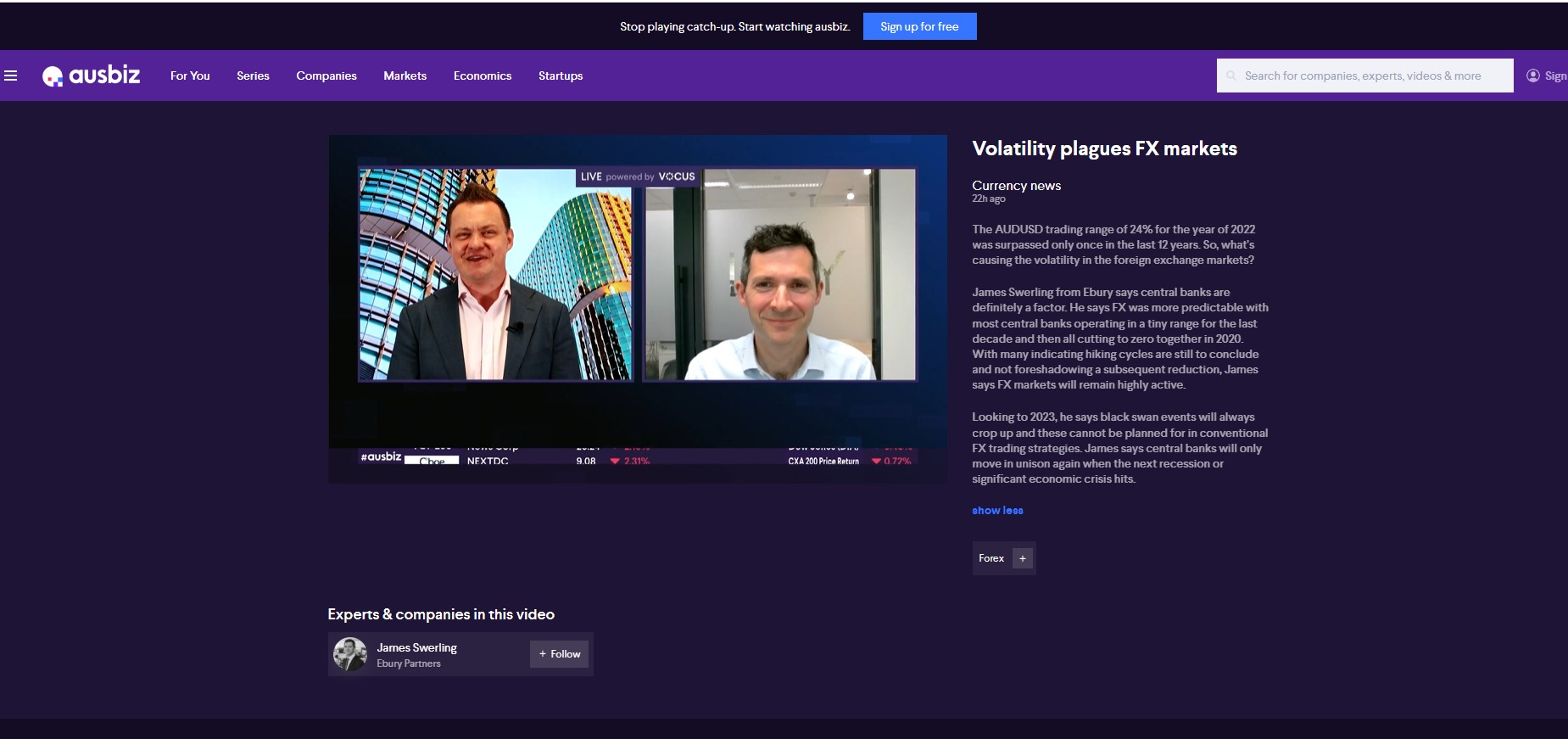
Task: Open the Markets section
Action: click(405, 76)
